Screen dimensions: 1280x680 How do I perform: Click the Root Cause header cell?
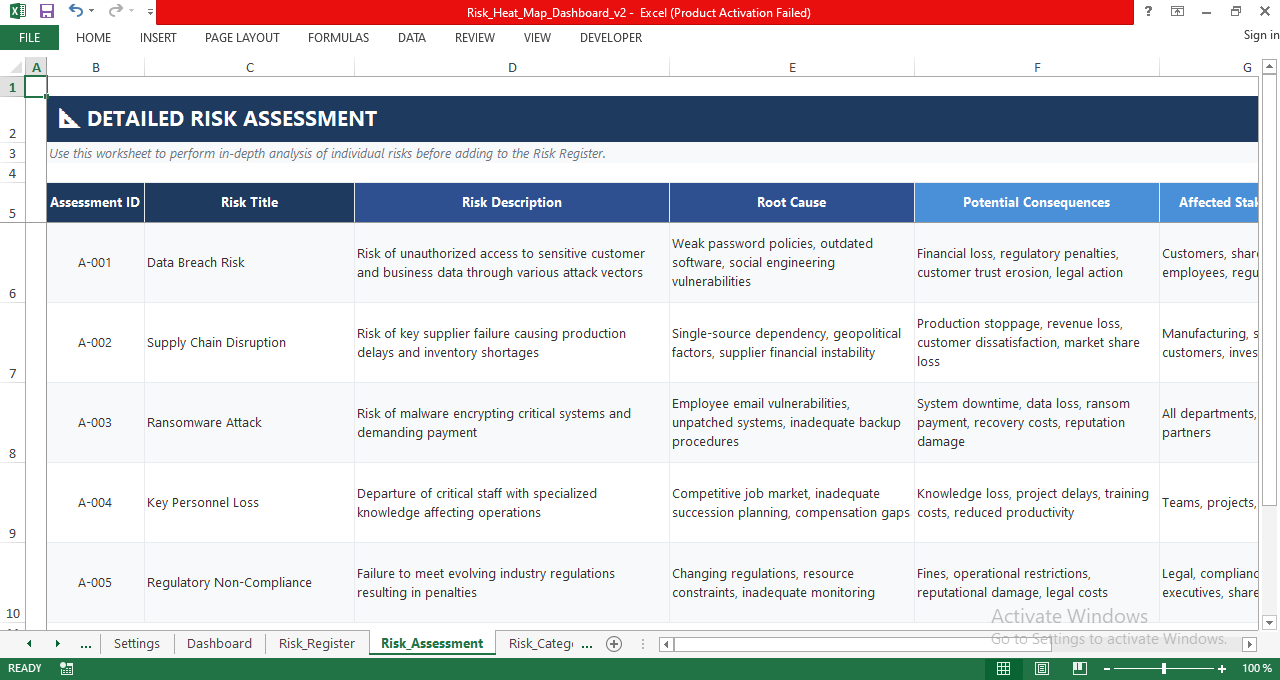pos(792,202)
